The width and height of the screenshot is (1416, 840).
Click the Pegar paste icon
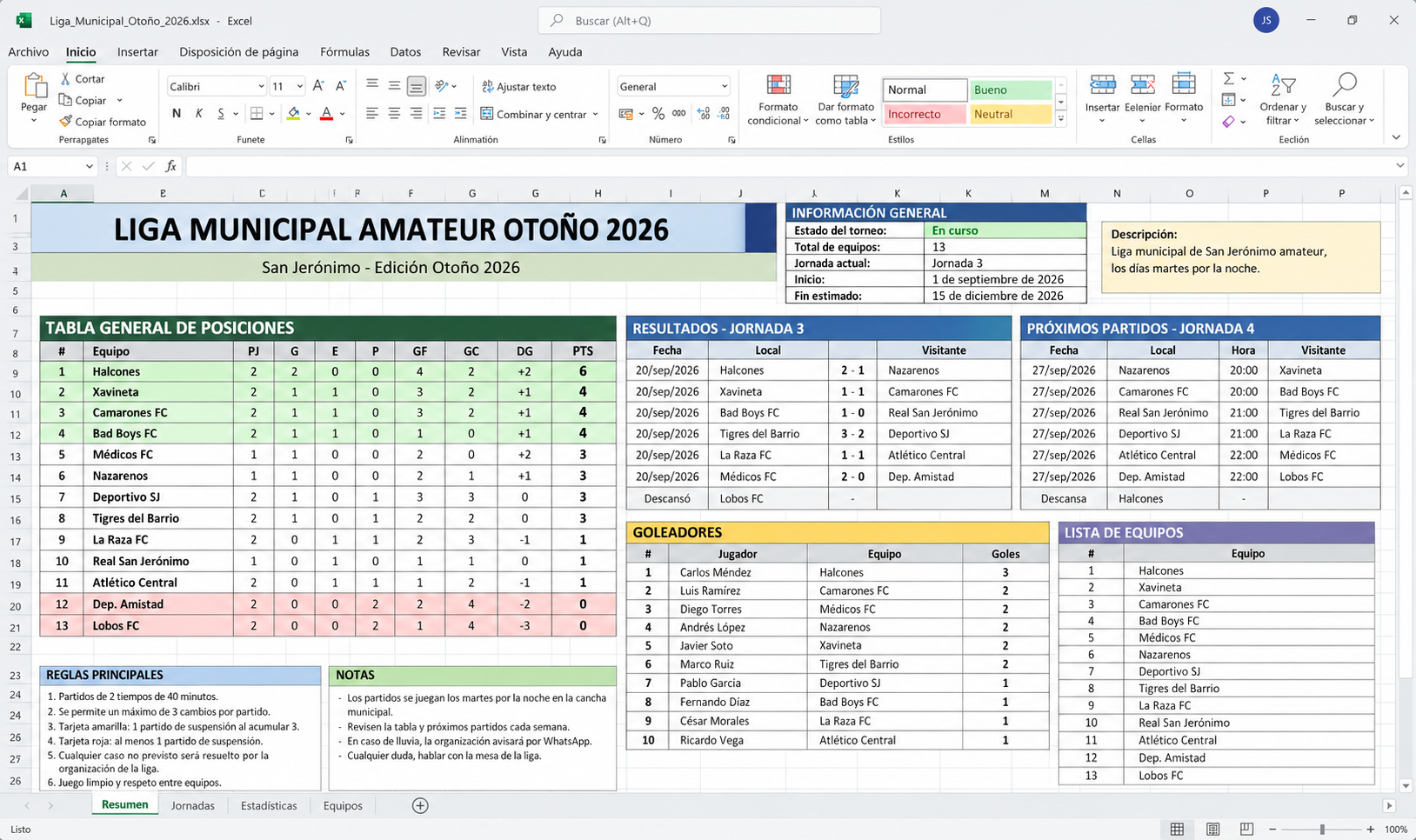pos(34,86)
